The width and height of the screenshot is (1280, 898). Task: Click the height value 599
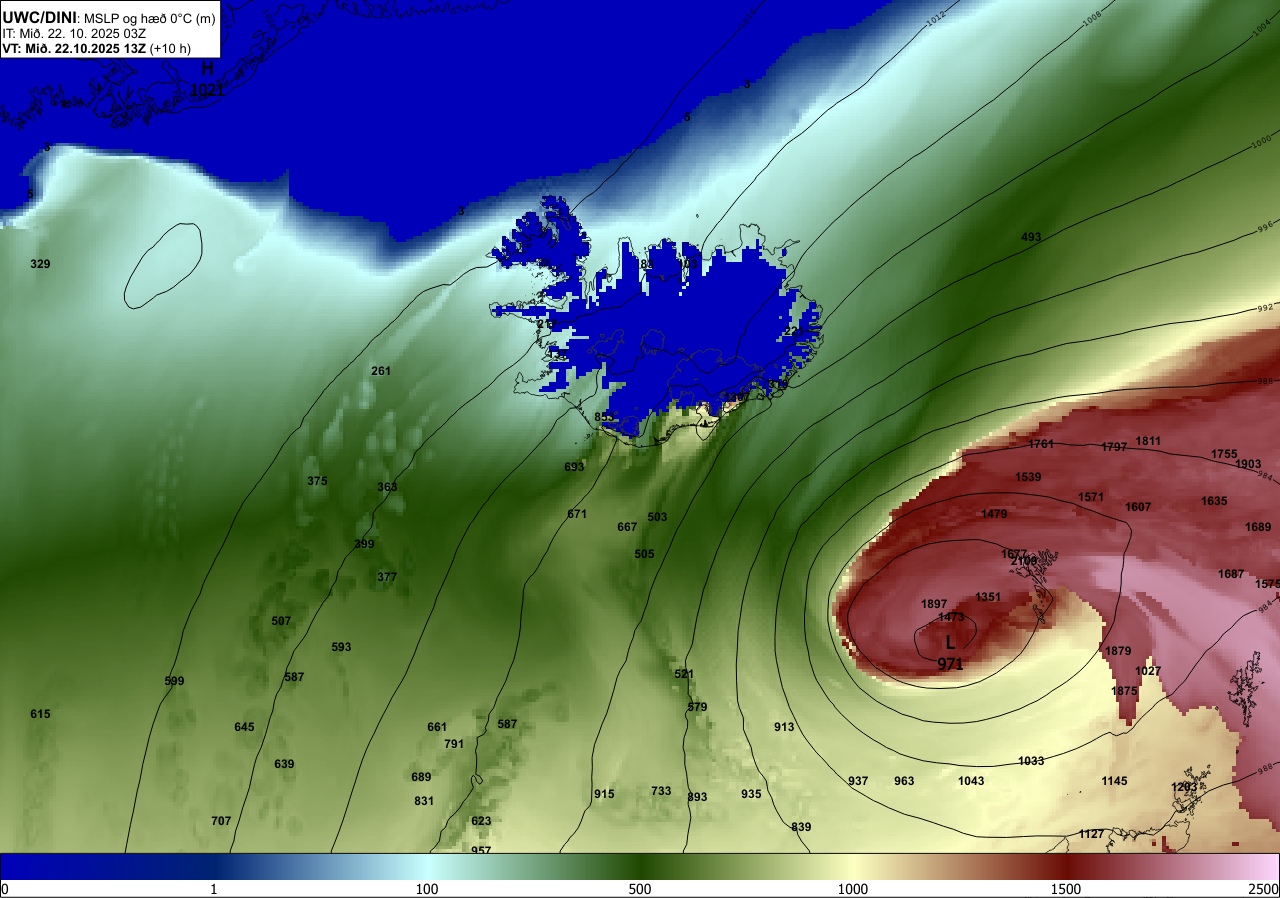[174, 681]
